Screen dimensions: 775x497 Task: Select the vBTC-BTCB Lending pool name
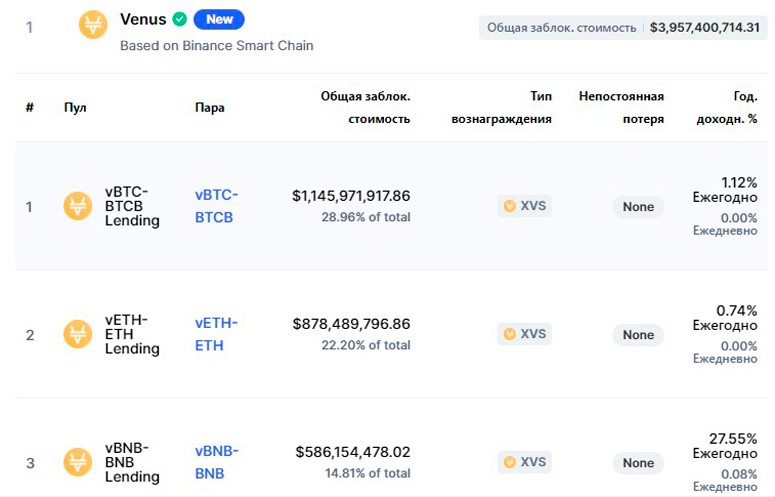tap(132, 206)
